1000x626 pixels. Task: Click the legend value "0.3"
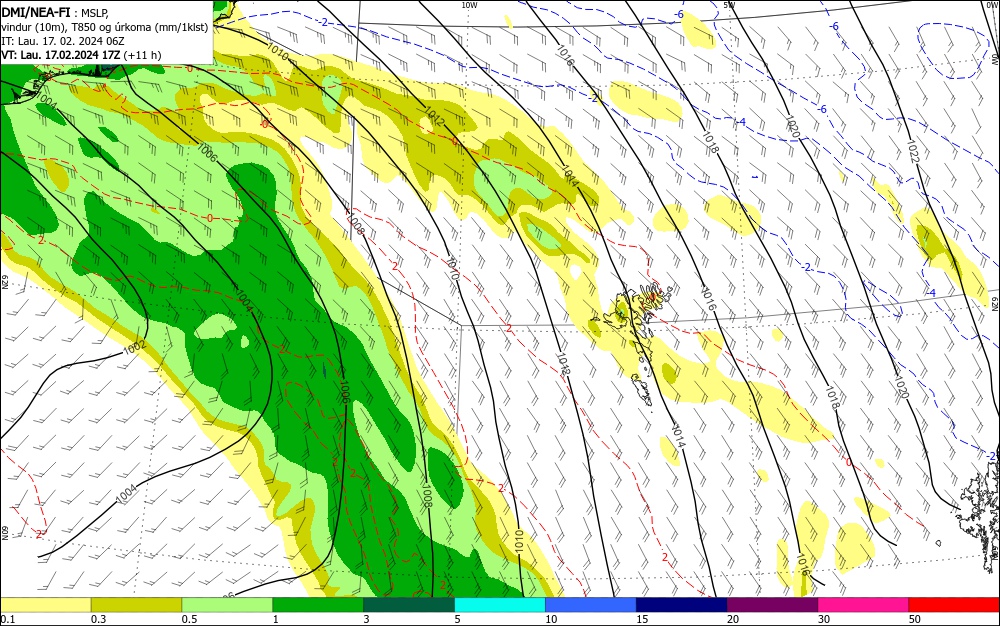pos(98,619)
